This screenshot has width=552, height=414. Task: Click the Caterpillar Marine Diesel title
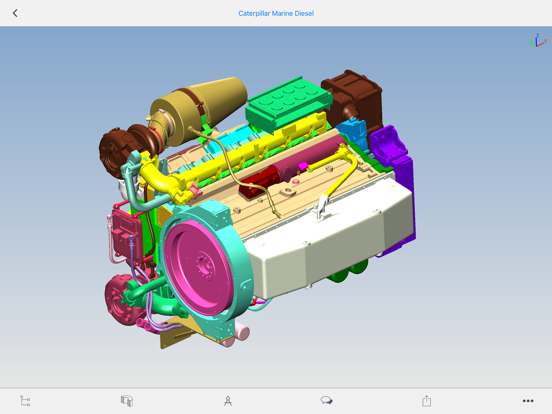[276, 13]
